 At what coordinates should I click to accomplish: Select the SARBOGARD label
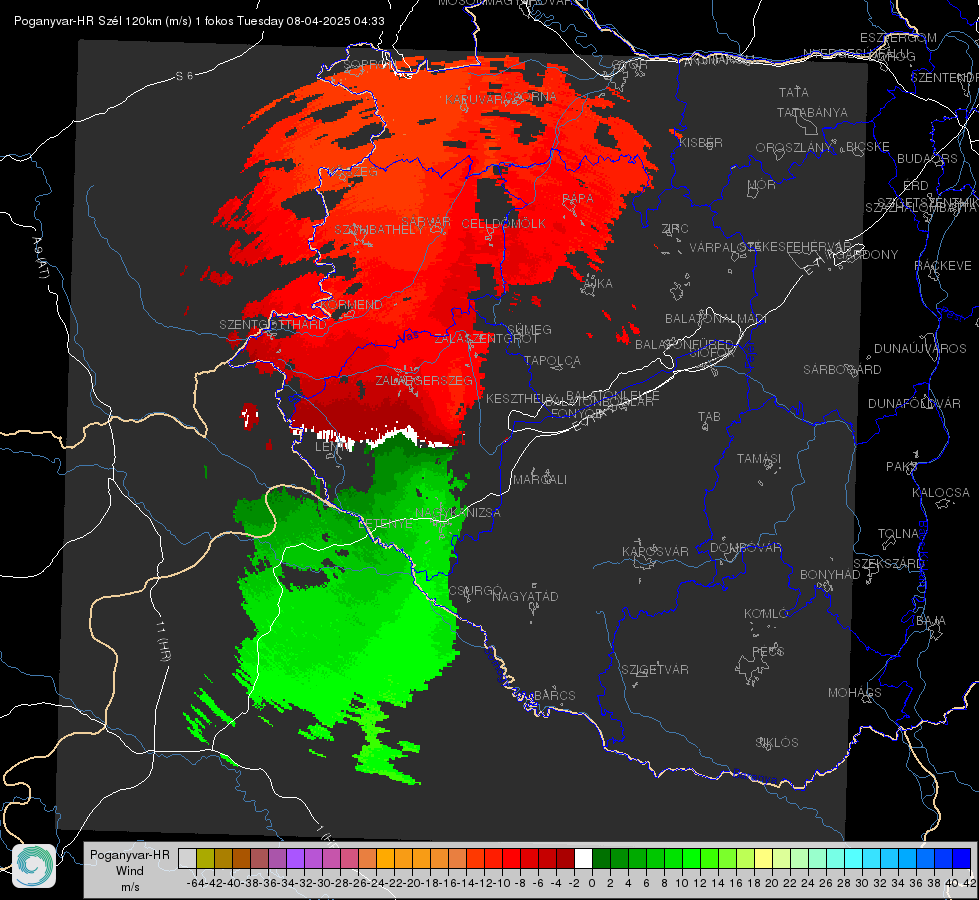(842, 370)
